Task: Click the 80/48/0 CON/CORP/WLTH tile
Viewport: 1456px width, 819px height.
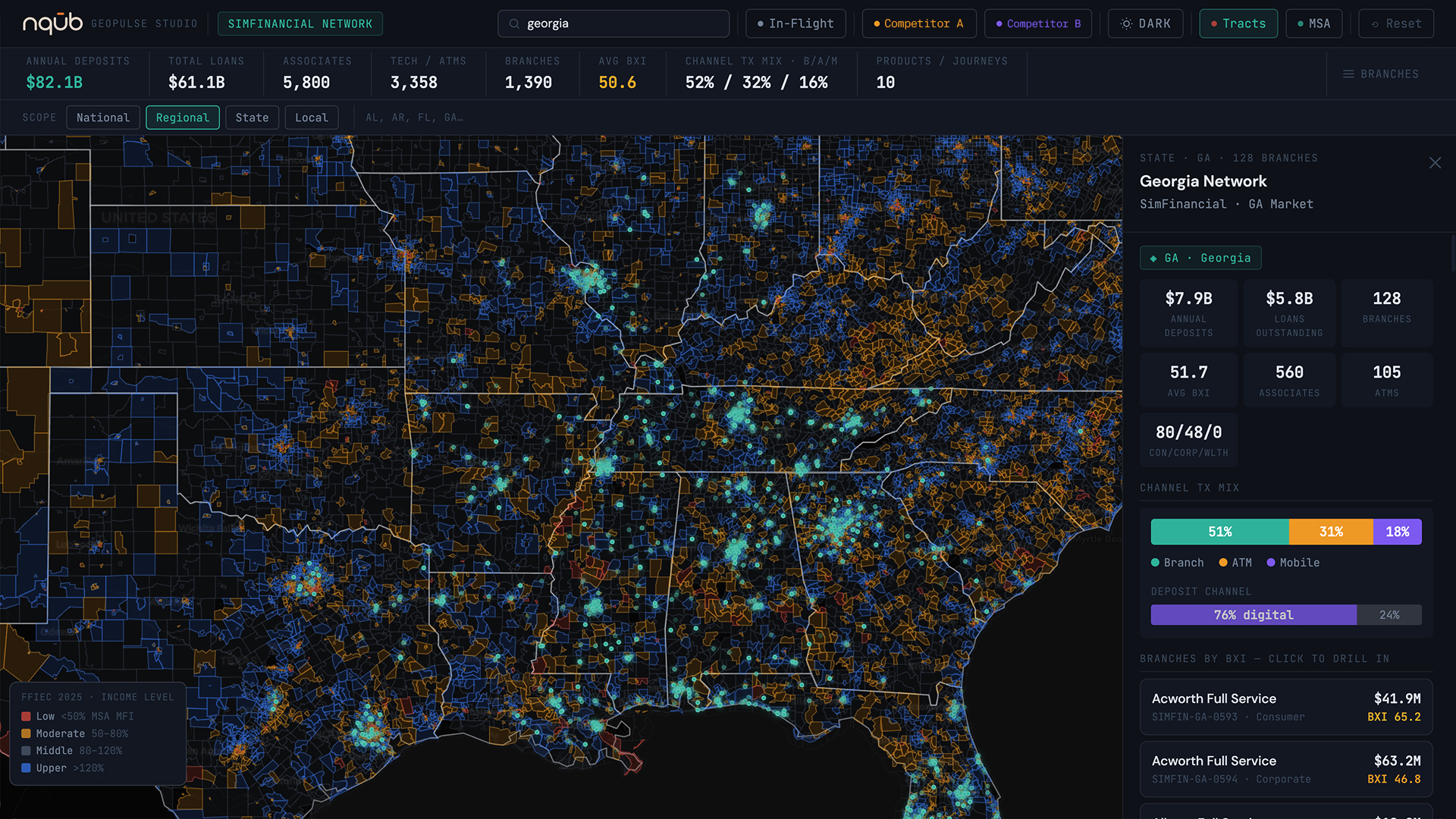Action: [x=1188, y=441]
